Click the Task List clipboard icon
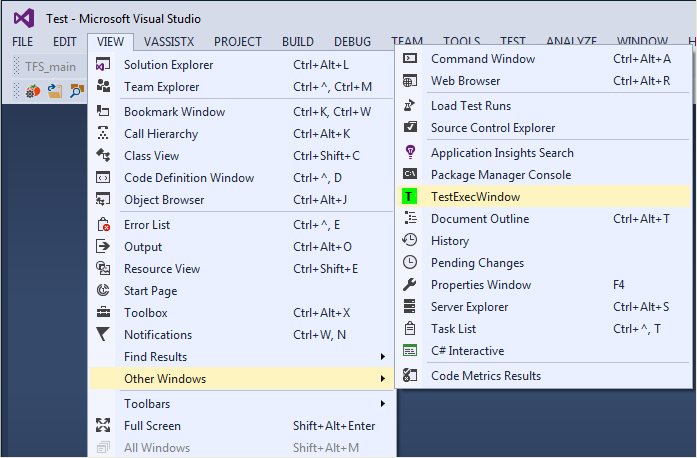The width and height of the screenshot is (697, 458). [410, 328]
